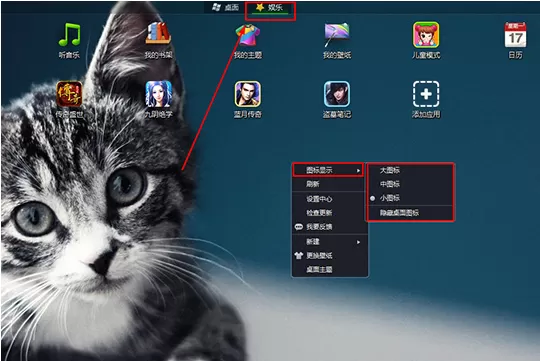Open the 日历 calendar icon showing 17

(x=515, y=34)
